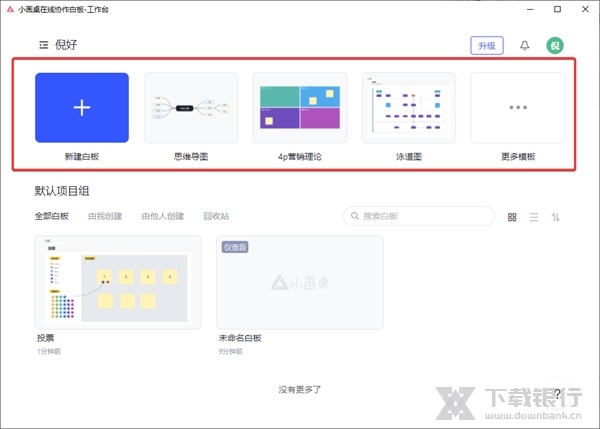Click the 泳道图 label
600x429 pixels.
click(x=409, y=157)
